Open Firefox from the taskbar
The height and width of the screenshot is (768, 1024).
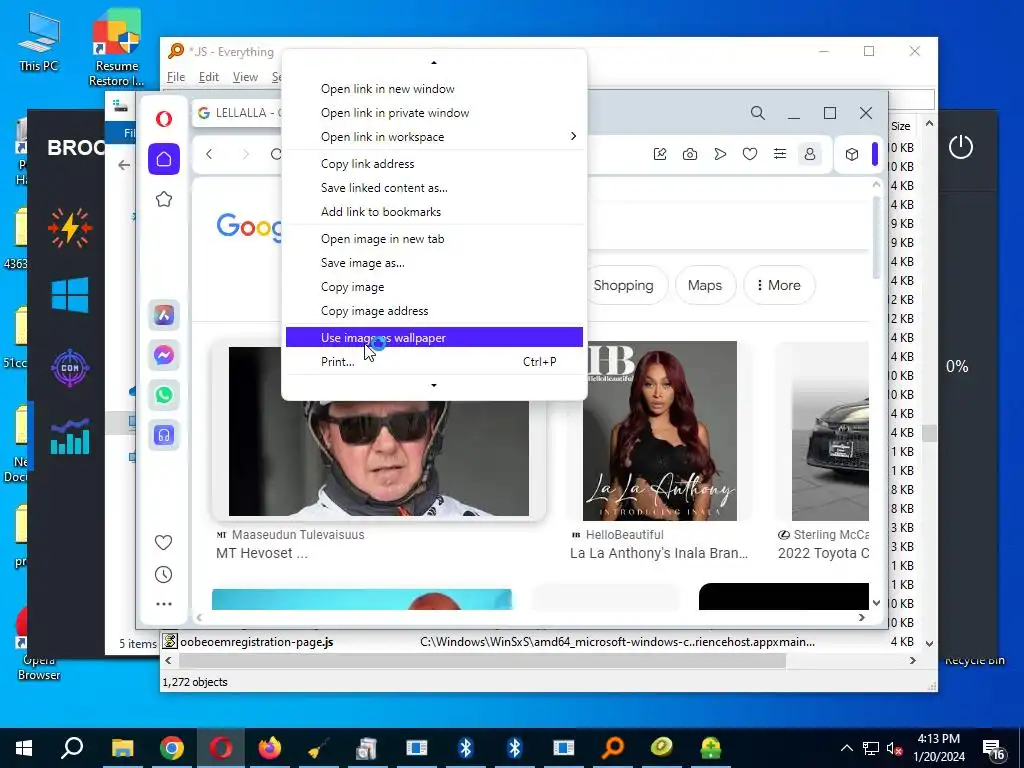tap(270, 748)
